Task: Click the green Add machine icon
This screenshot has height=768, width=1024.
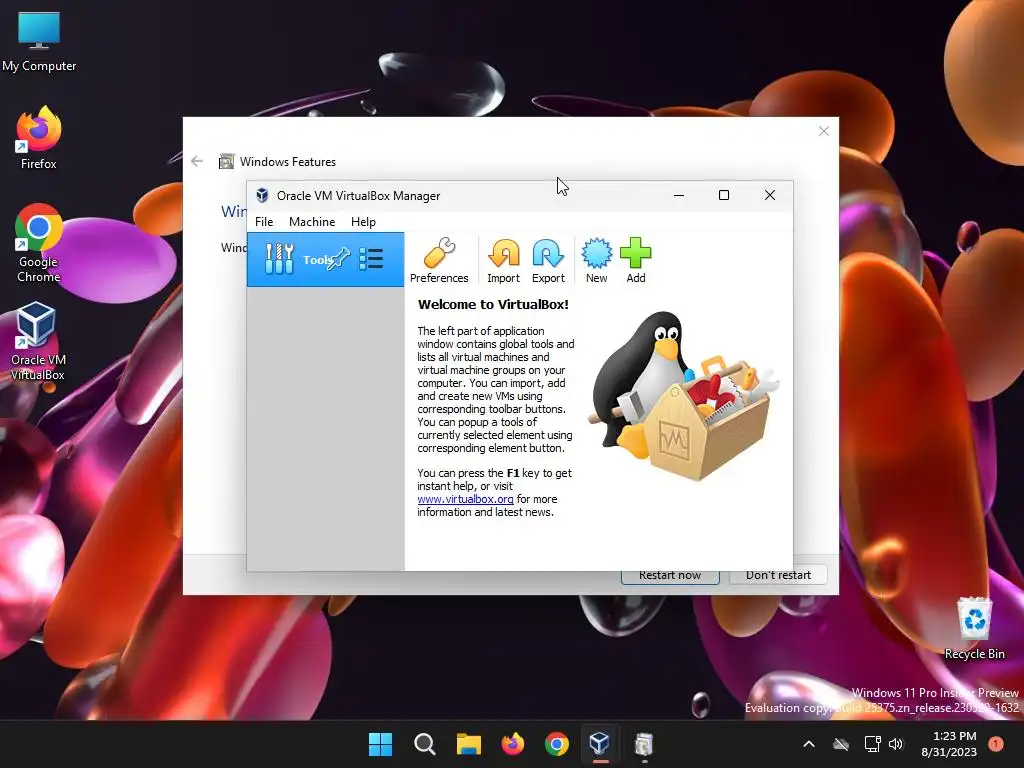Action: (x=635, y=260)
